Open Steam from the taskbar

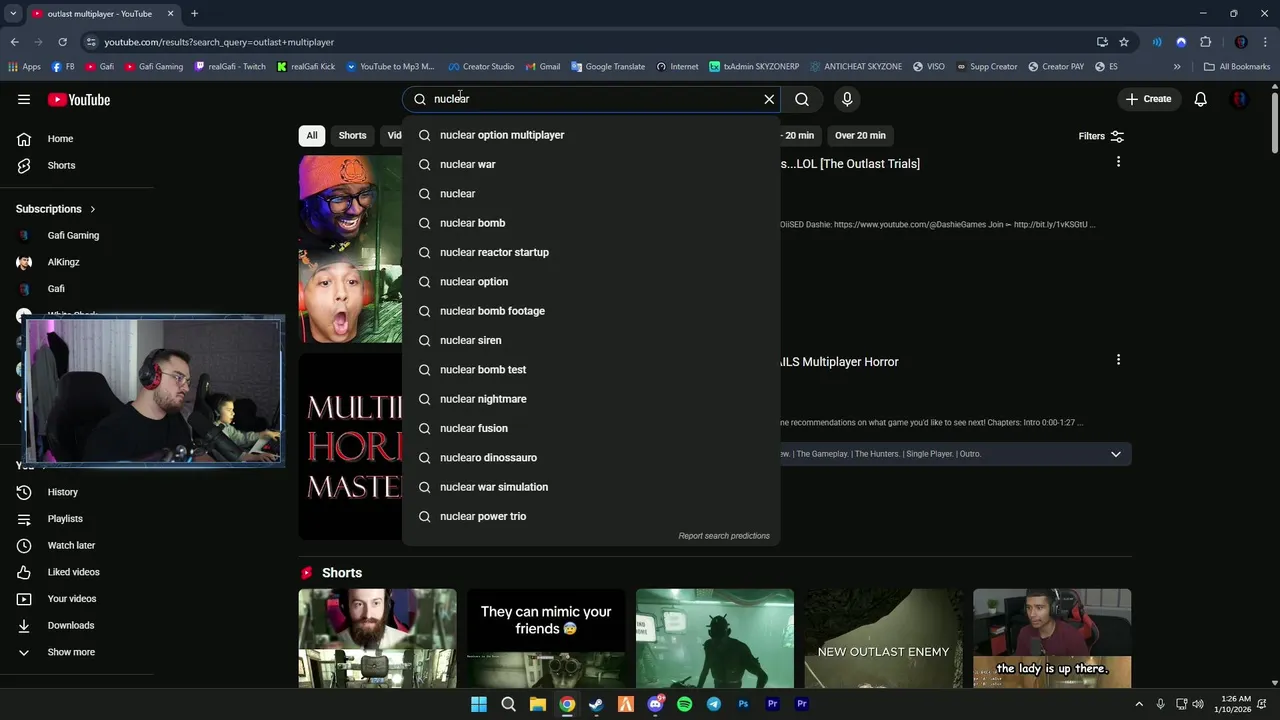pos(596,704)
